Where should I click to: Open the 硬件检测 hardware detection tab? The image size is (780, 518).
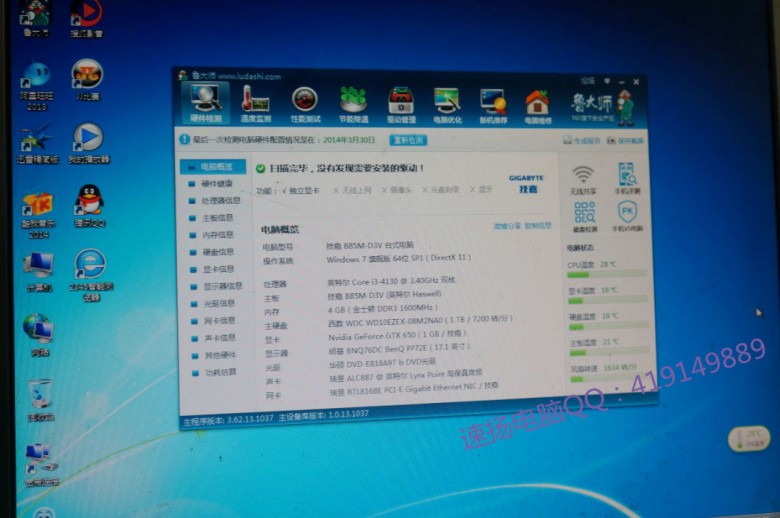click(x=205, y=104)
